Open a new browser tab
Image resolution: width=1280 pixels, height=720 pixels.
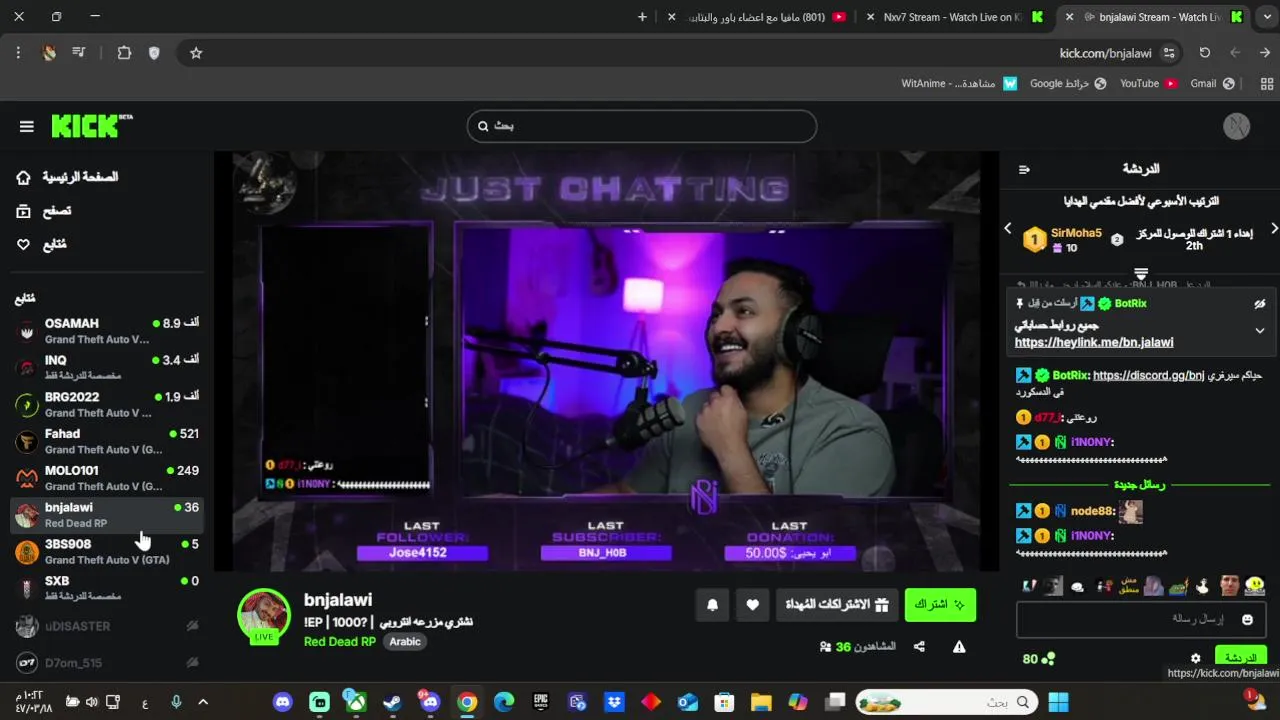[642, 17]
